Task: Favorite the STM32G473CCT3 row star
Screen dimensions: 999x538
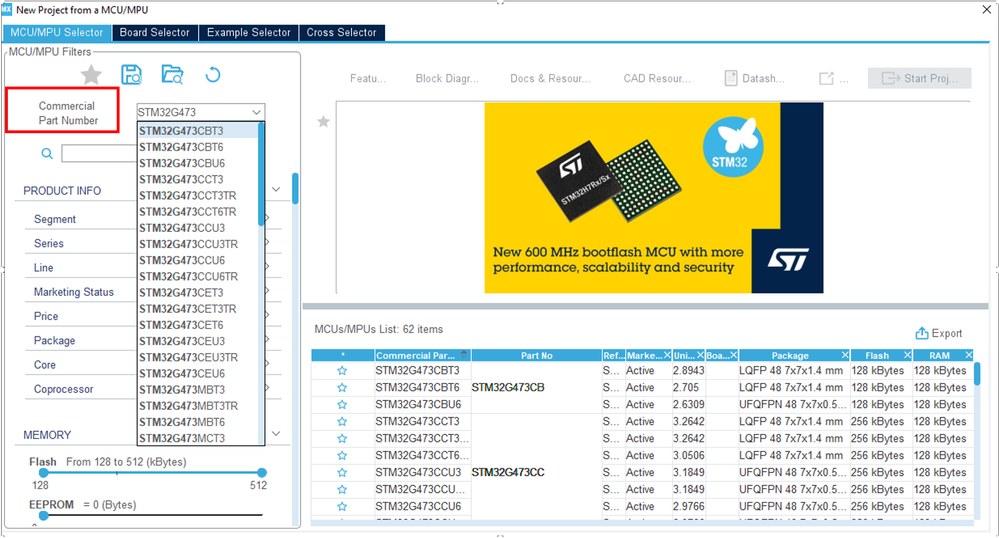Action: pyautogui.click(x=342, y=422)
